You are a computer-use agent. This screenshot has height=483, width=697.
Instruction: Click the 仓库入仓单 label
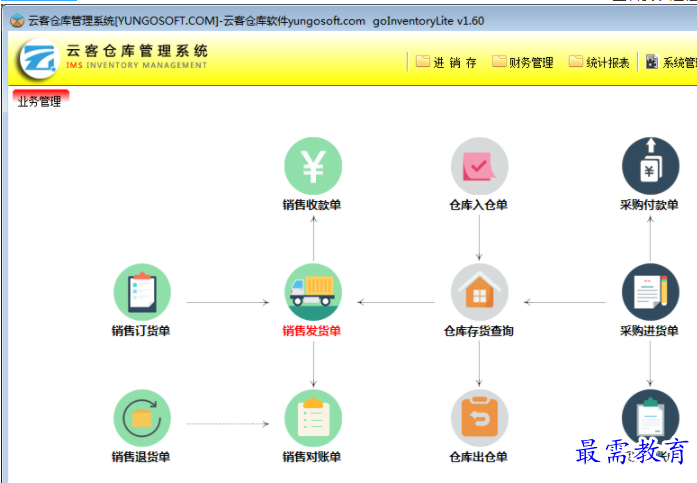(478, 205)
